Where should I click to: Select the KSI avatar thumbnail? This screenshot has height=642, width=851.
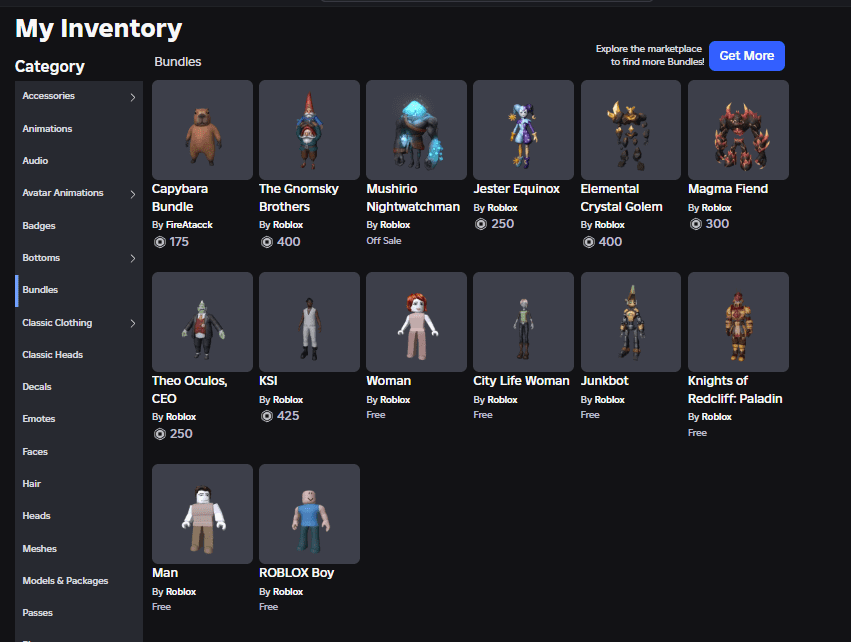pos(309,322)
